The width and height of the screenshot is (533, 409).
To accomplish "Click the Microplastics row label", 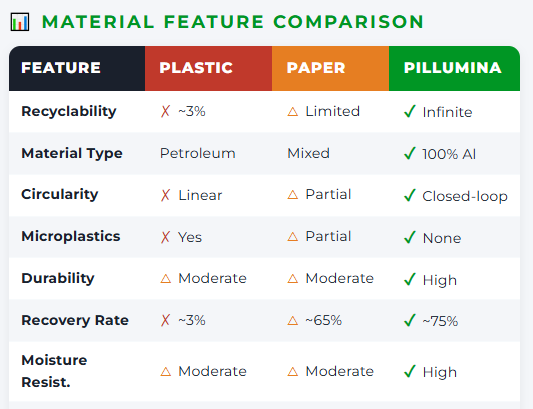I will 71,236.
